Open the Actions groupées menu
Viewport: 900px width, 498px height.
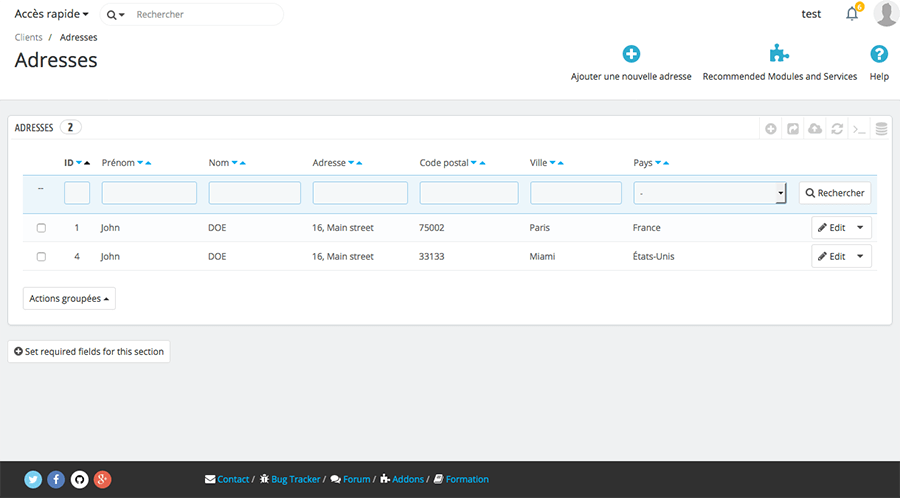click(69, 299)
